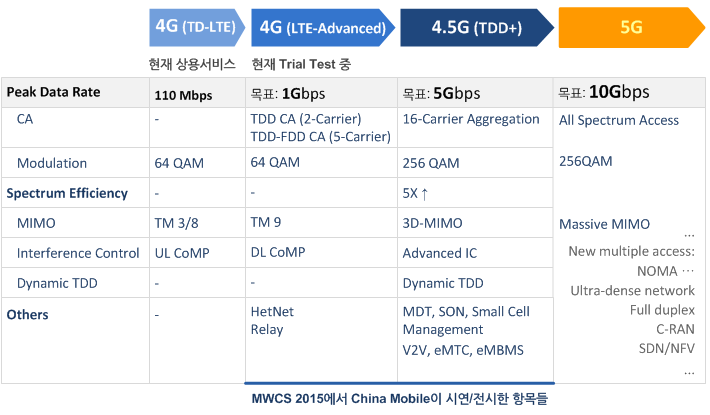Image resolution: width=710 pixels, height=415 pixels.
Task: Select the 4G (LTE-Advanced) arrow banner
Action: click(x=323, y=28)
